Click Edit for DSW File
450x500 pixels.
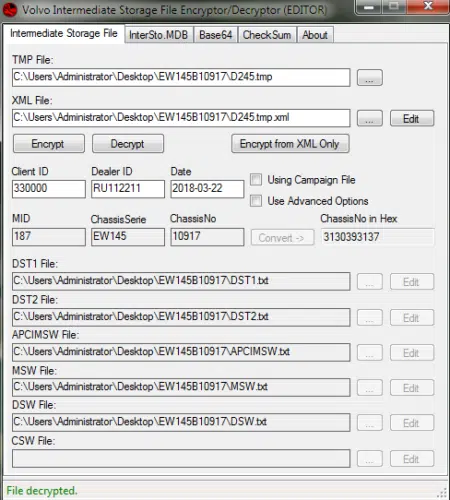click(412, 423)
